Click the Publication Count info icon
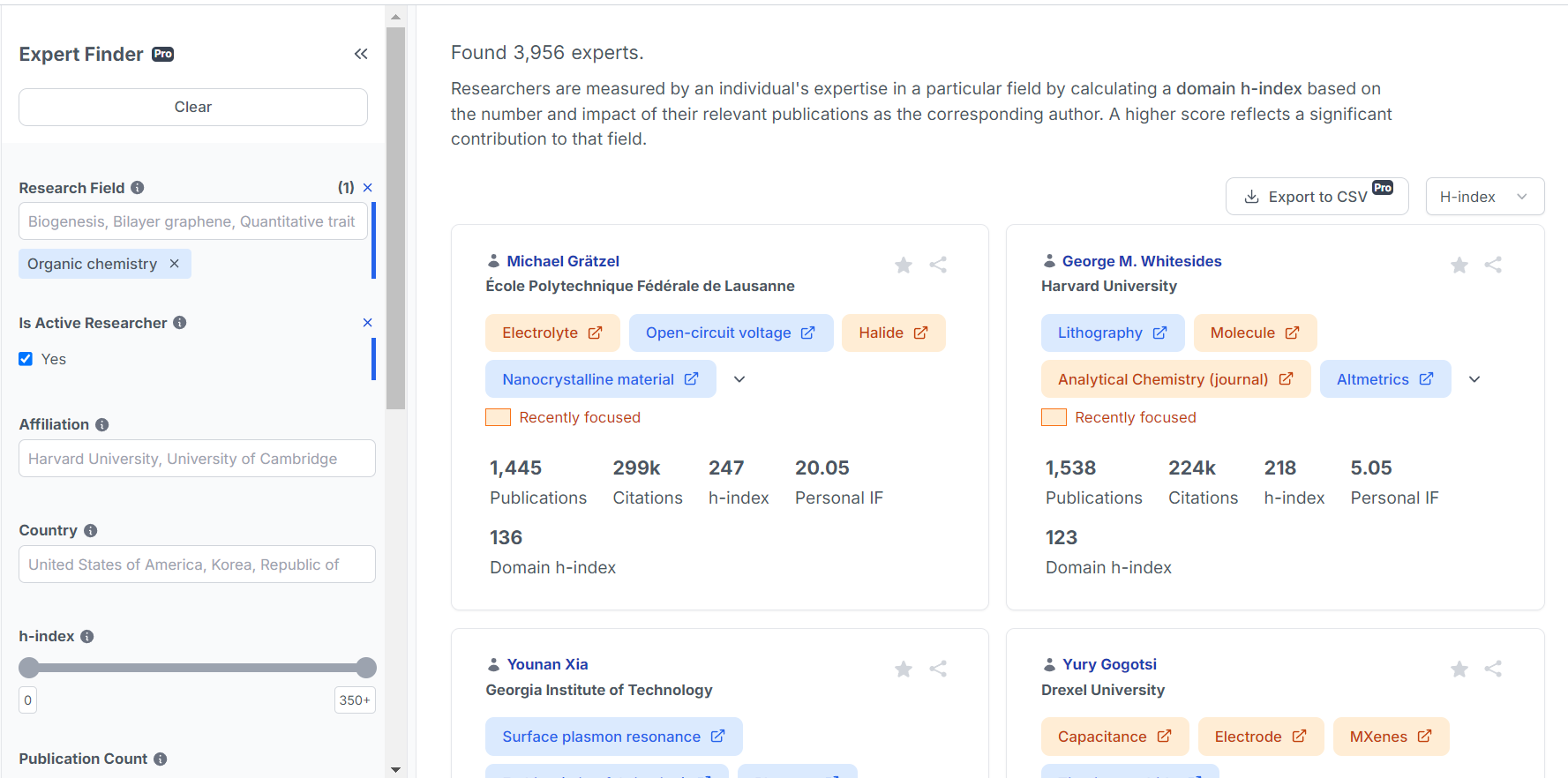Viewport: 1568px width, 778px height. 161,759
